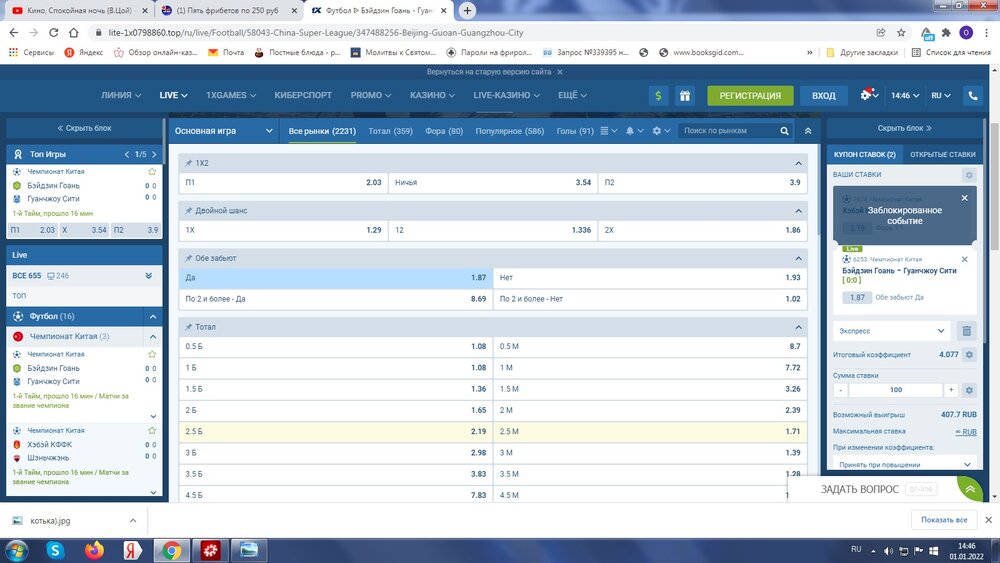Viewport: 1000px width, 563px height.
Task: Switch to Фора (80) markets tab
Action: coord(444,131)
